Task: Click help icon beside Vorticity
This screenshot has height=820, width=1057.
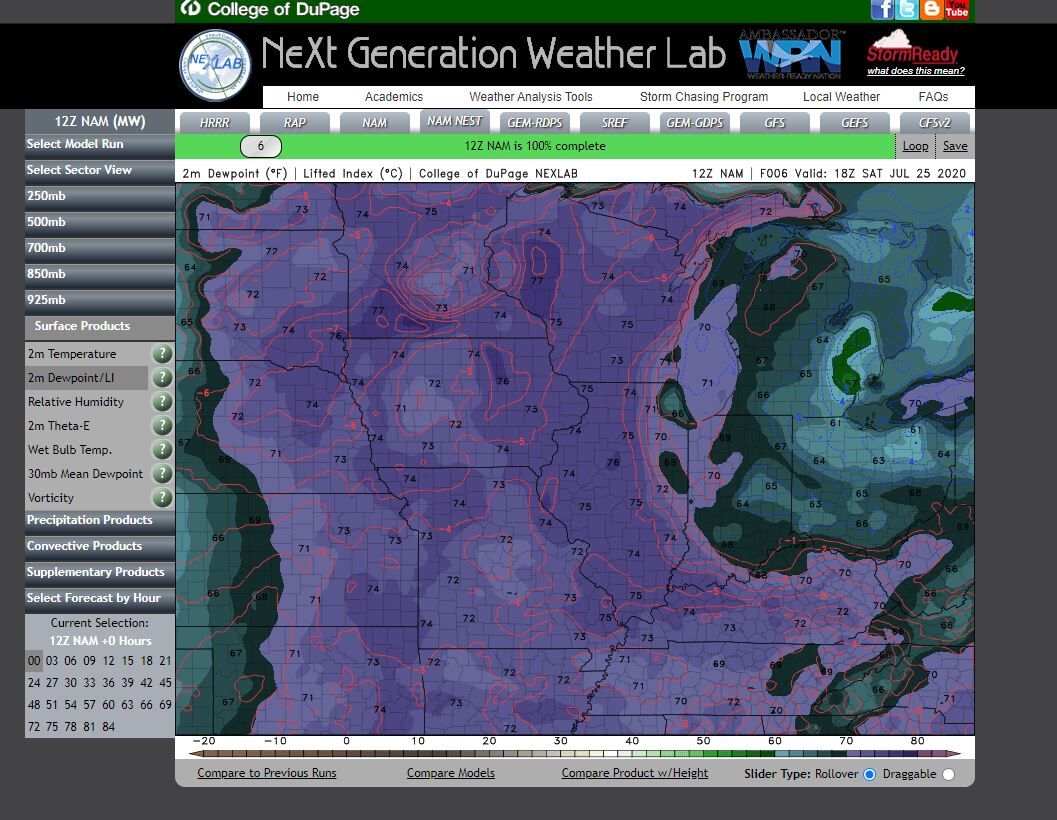Action: tap(161, 498)
